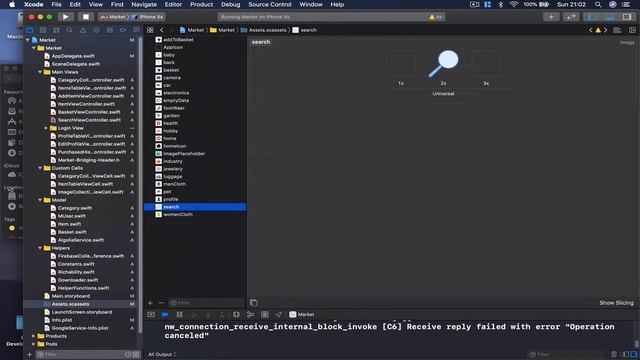
Task: Open the All Output dropdown
Action: [x=162, y=354]
